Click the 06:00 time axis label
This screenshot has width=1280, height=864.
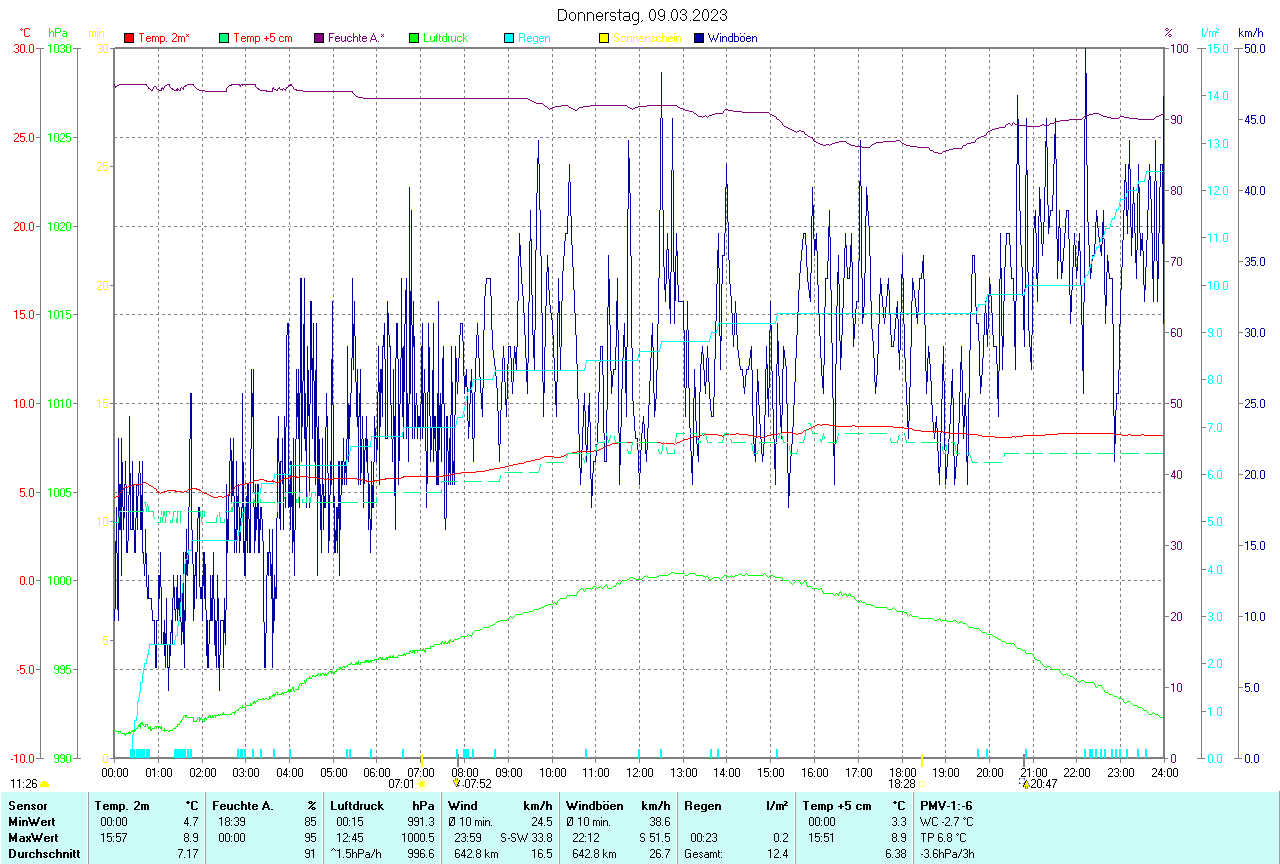coord(377,772)
